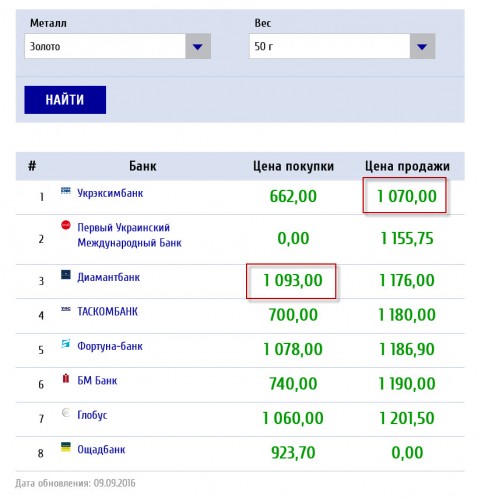This screenshot has height=500, width=478.
Task: Open the Металл dropdown arrow
Action: pos(198,46)
